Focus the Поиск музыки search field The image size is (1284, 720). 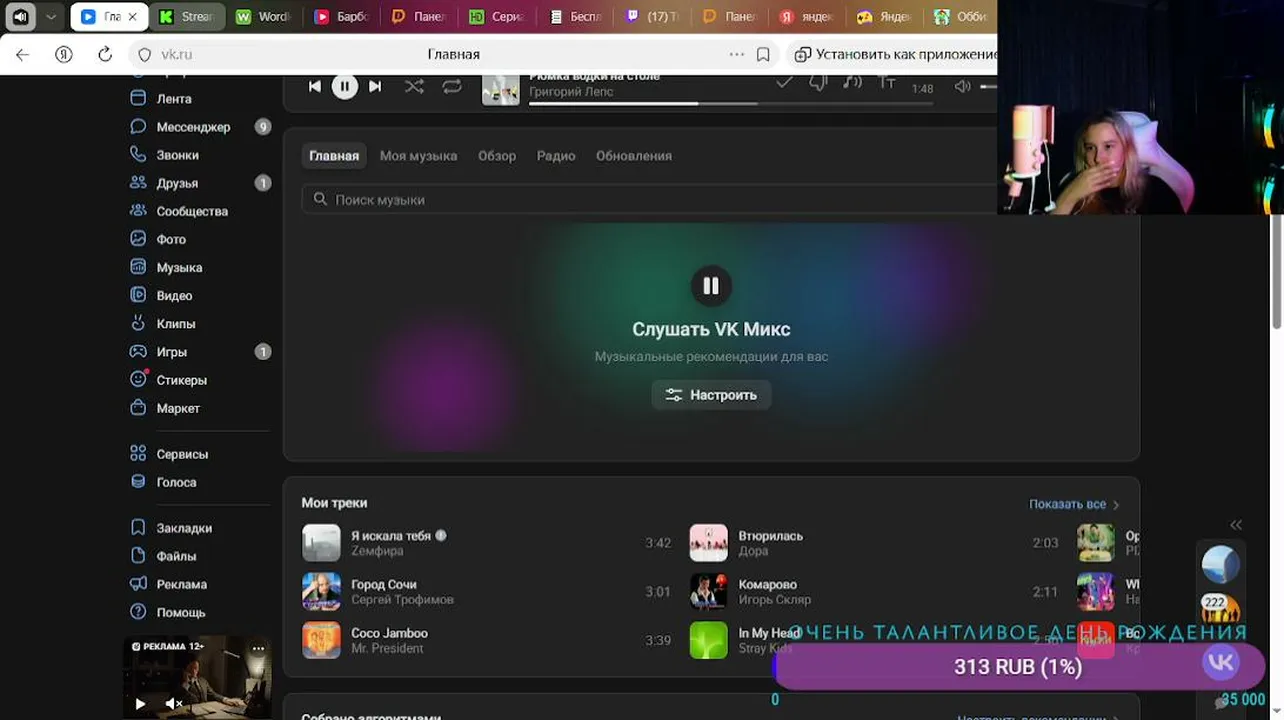click(650, 199)
